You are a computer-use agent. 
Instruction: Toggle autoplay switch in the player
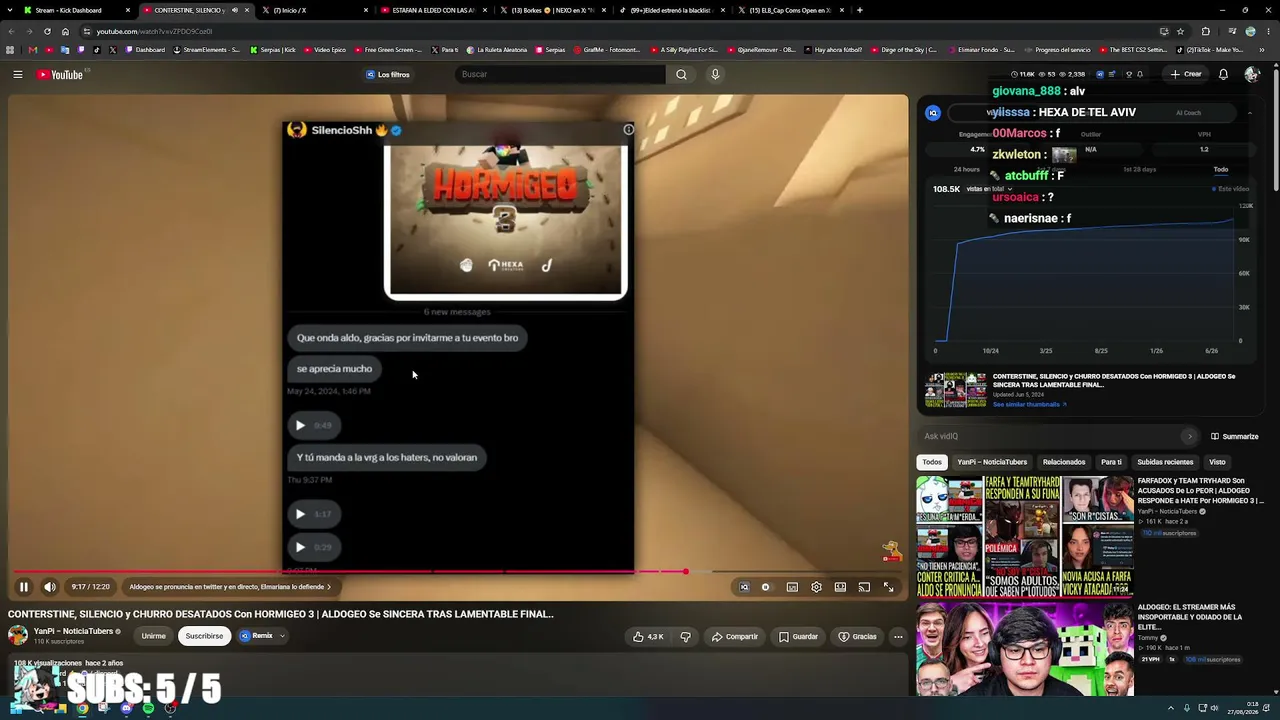tap(766, 587)
